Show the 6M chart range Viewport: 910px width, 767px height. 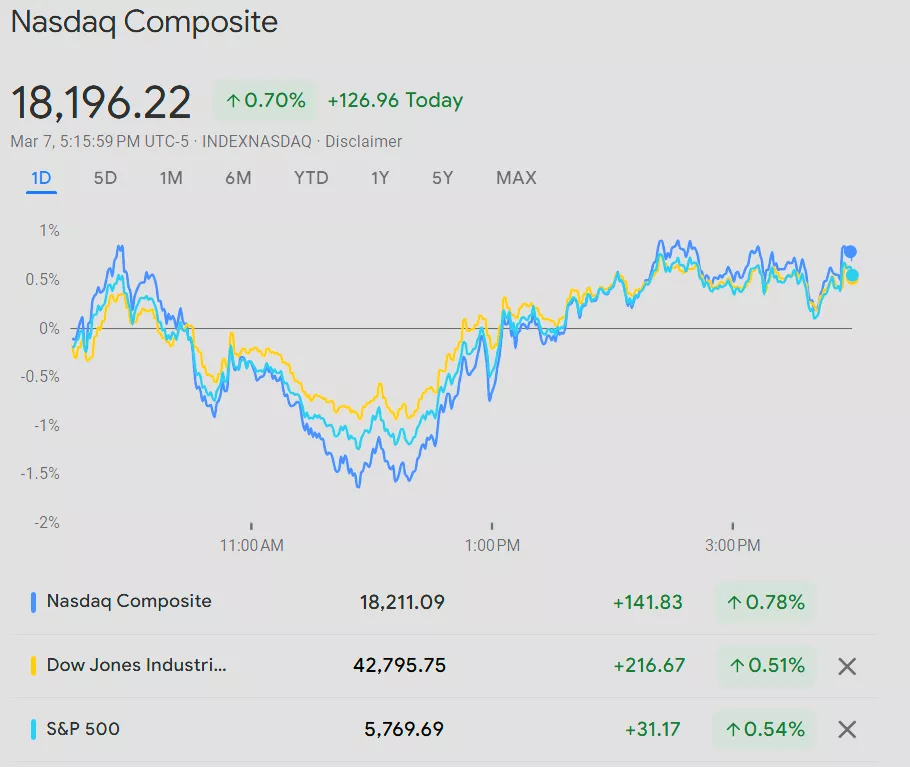[238, 178]
